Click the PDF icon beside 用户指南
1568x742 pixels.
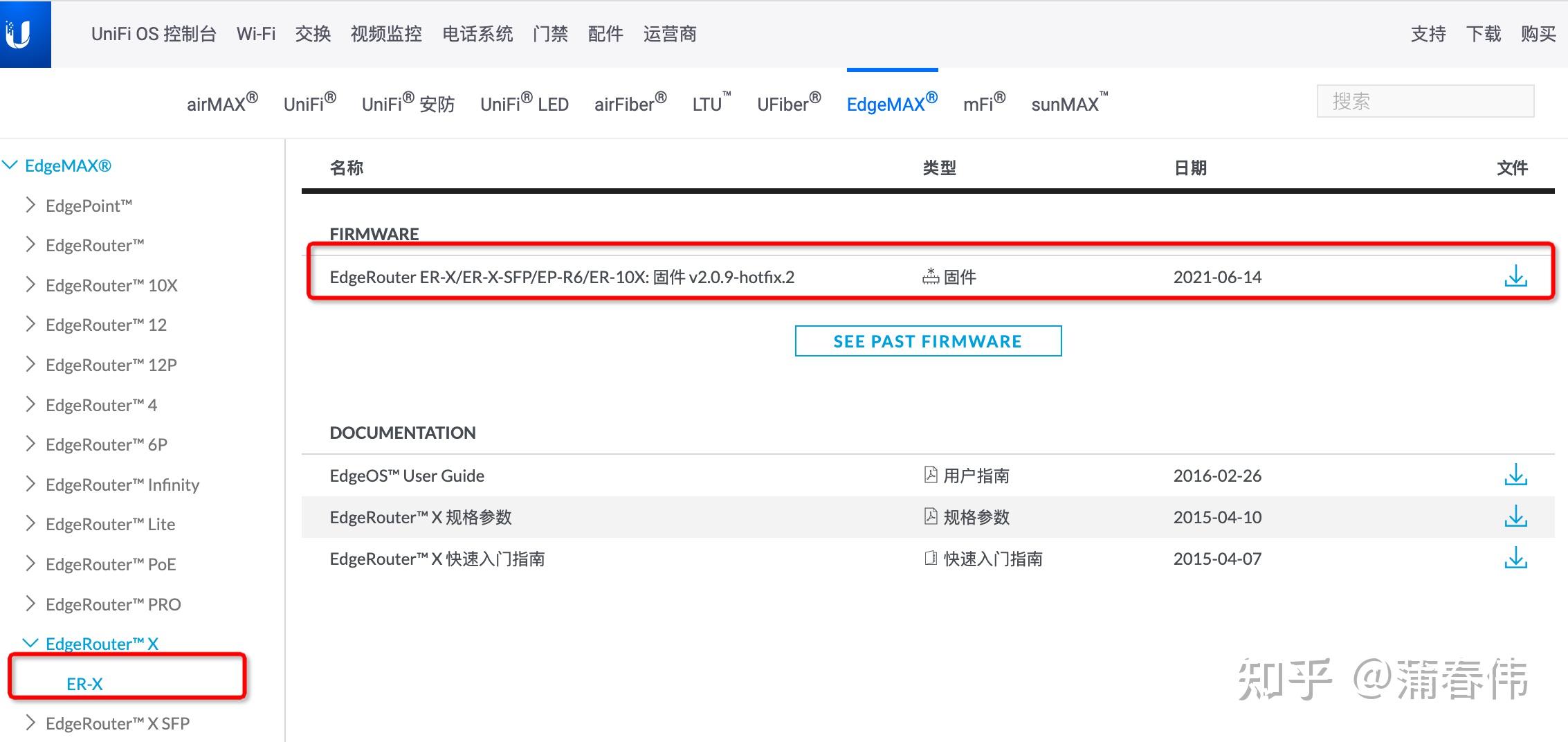(x=929, y=475)
